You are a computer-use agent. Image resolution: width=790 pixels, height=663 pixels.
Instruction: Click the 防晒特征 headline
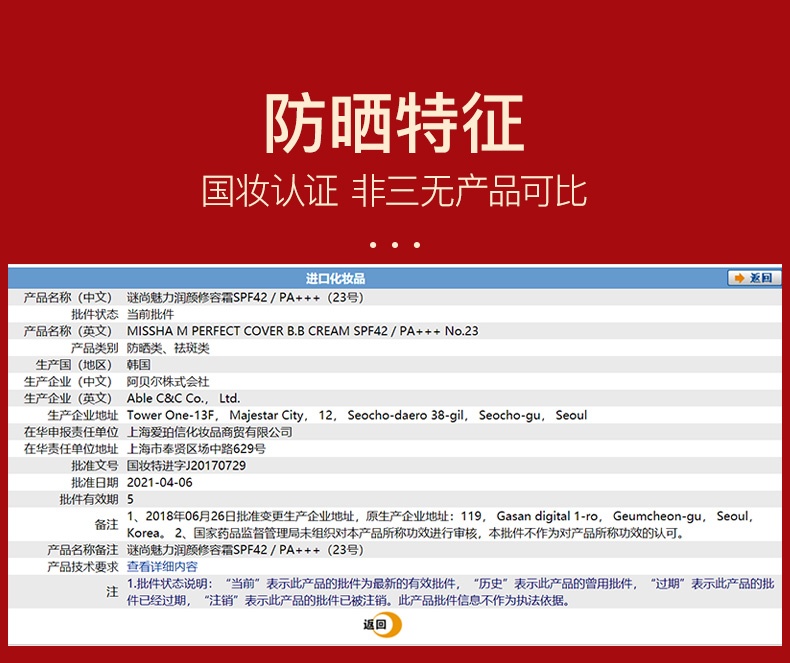point(394,123)
